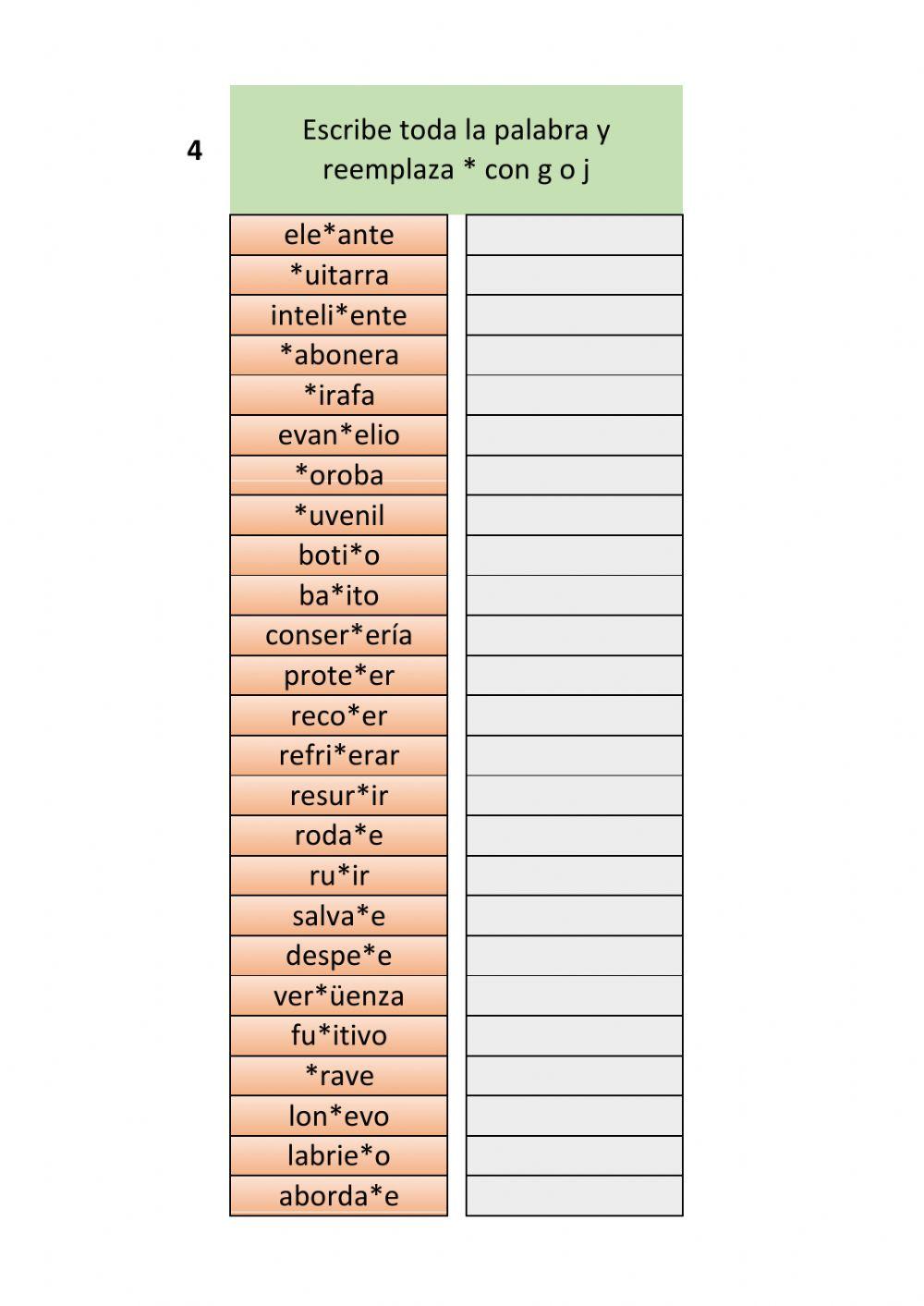The image size is (924, 1306).
Task: Click the green instruction header box
Action: [456, 150]
